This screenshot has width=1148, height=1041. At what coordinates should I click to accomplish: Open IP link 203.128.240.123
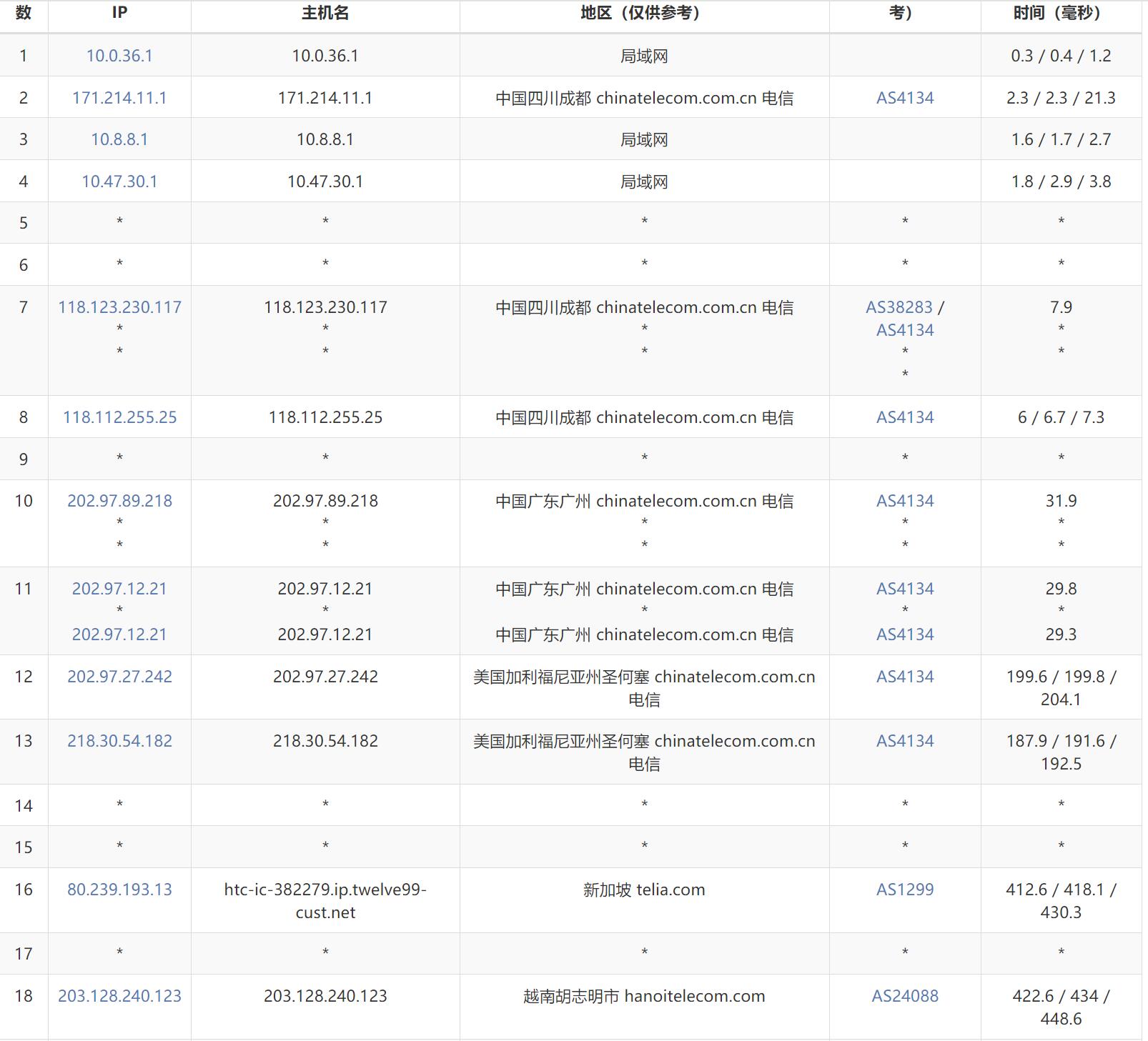tap(119, 996)
